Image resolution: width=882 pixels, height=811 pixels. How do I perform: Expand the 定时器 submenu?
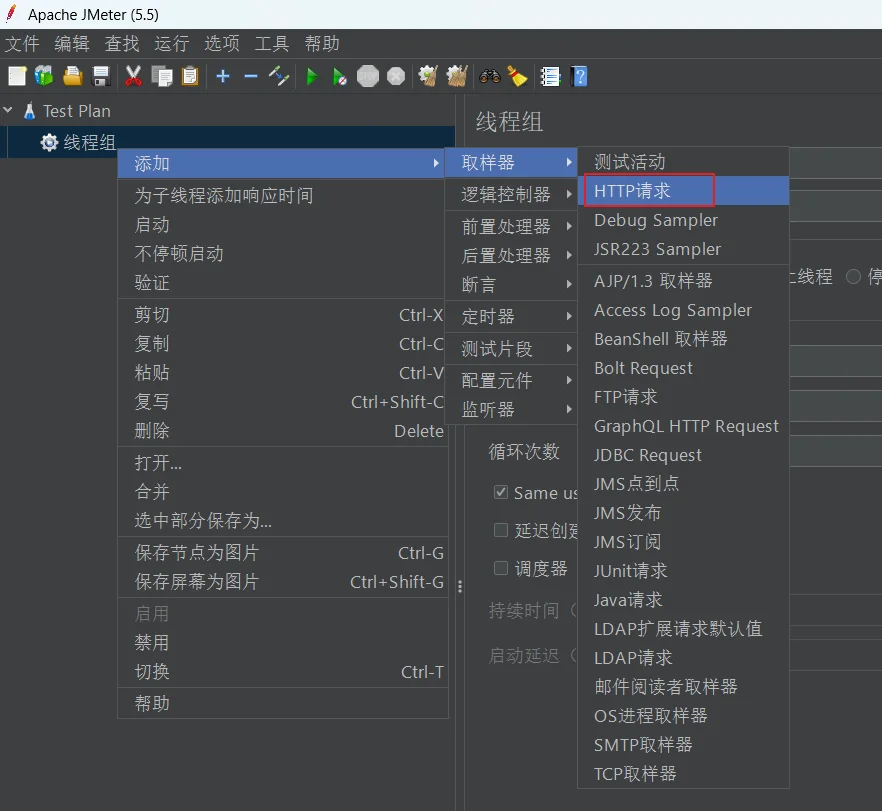coord(511,317)
